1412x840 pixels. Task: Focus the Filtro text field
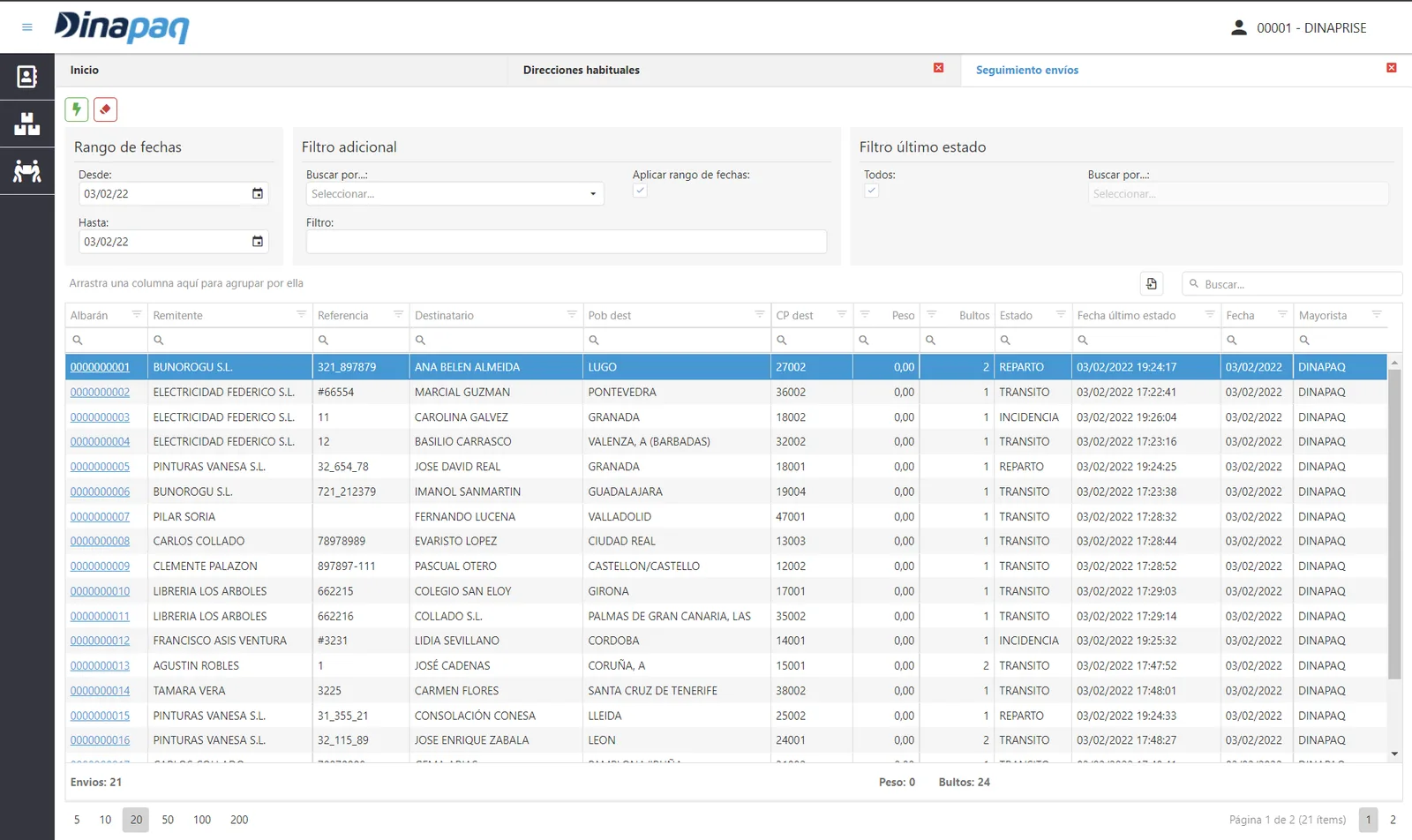click(x=567, y=241)
